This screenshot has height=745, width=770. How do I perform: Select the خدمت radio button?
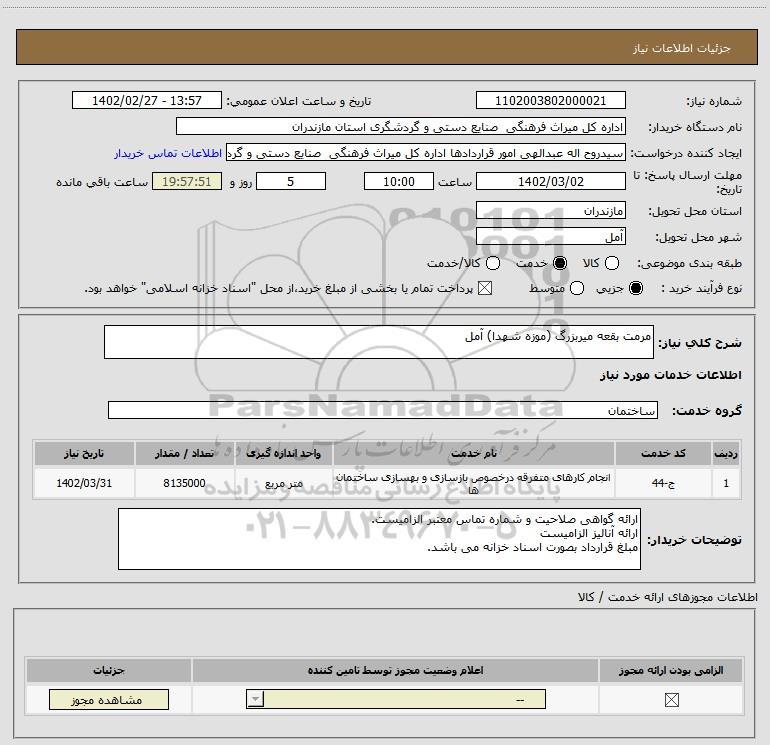click(559, 263)
